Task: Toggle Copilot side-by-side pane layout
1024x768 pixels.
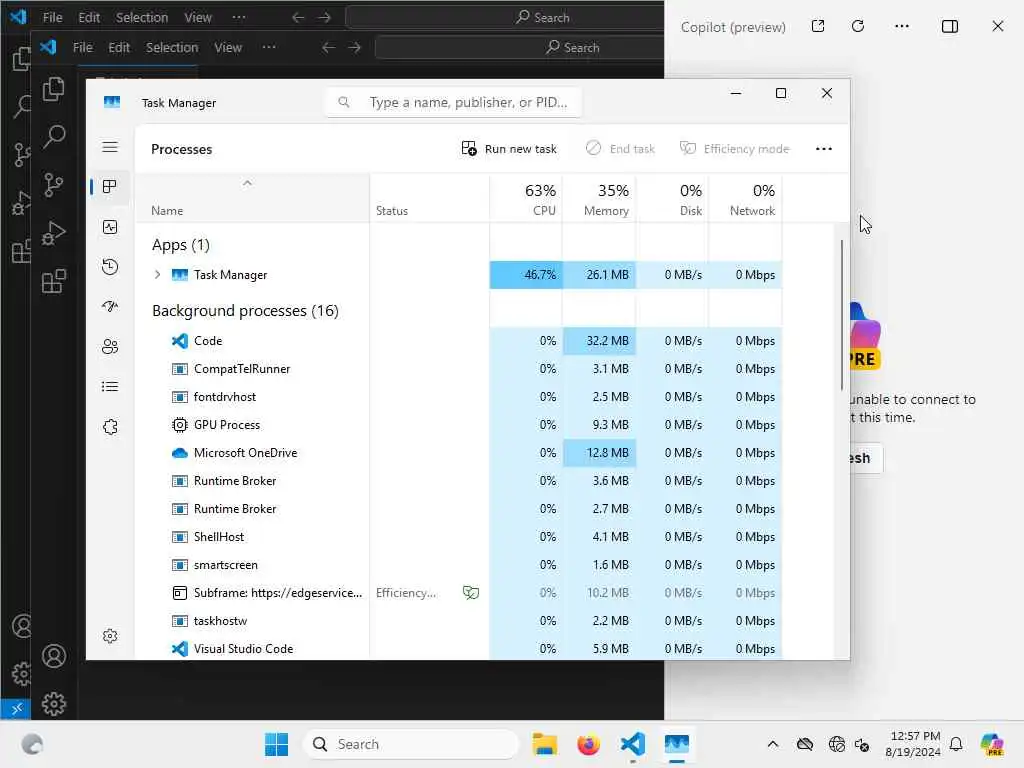Action: (950, 26)
